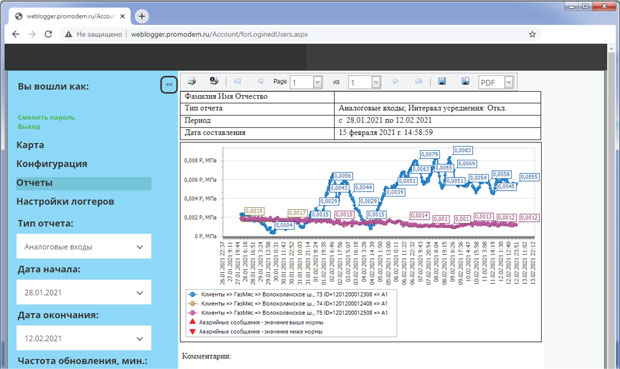Screen dimensions: 620x369
Task: Click the tan legend marker for Волоколамское ш., 74
Action: 193,303
